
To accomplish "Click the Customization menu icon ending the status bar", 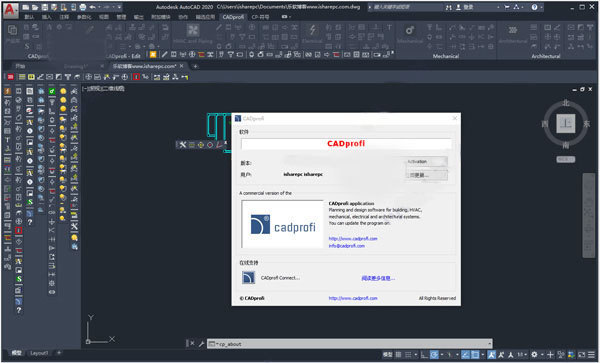I will click(x=590, y=355).
